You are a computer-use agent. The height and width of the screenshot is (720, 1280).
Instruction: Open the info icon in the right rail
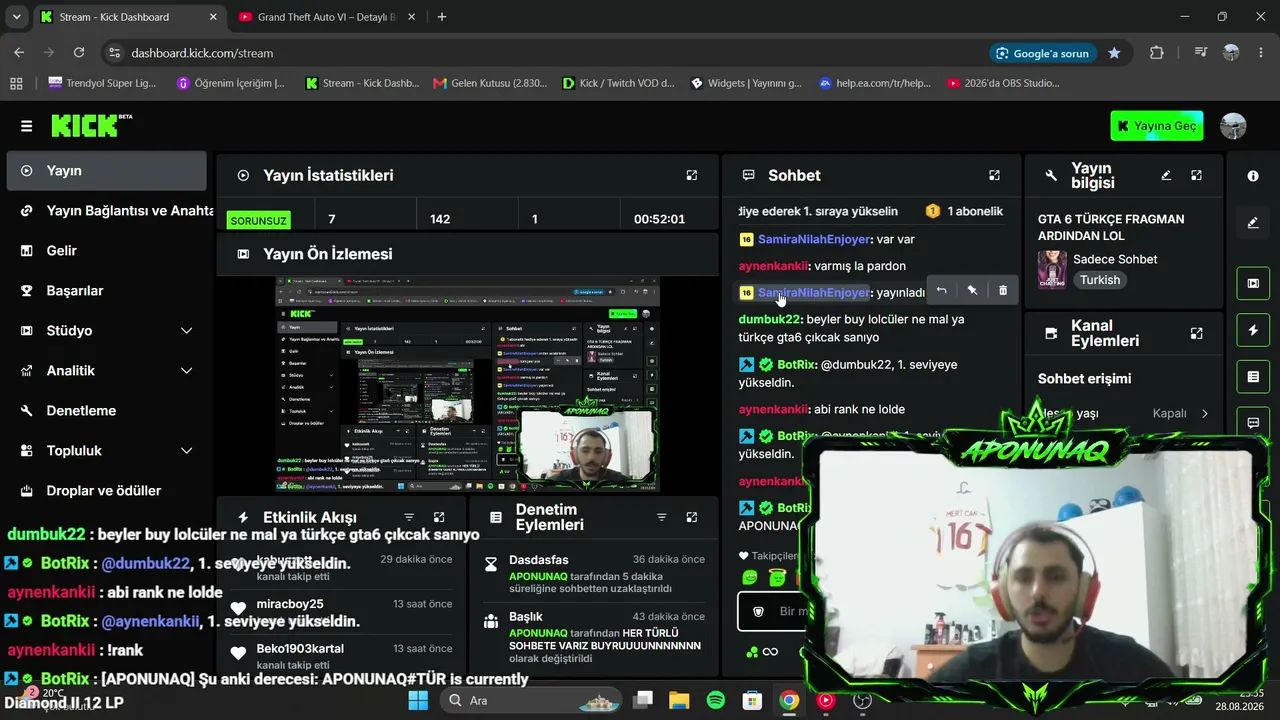1253,176
